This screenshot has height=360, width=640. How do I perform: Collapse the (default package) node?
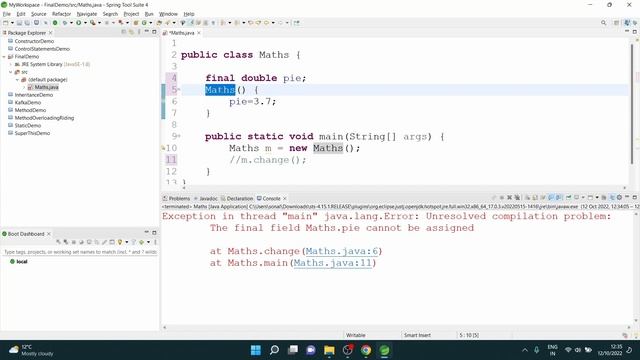click(17, 80)
